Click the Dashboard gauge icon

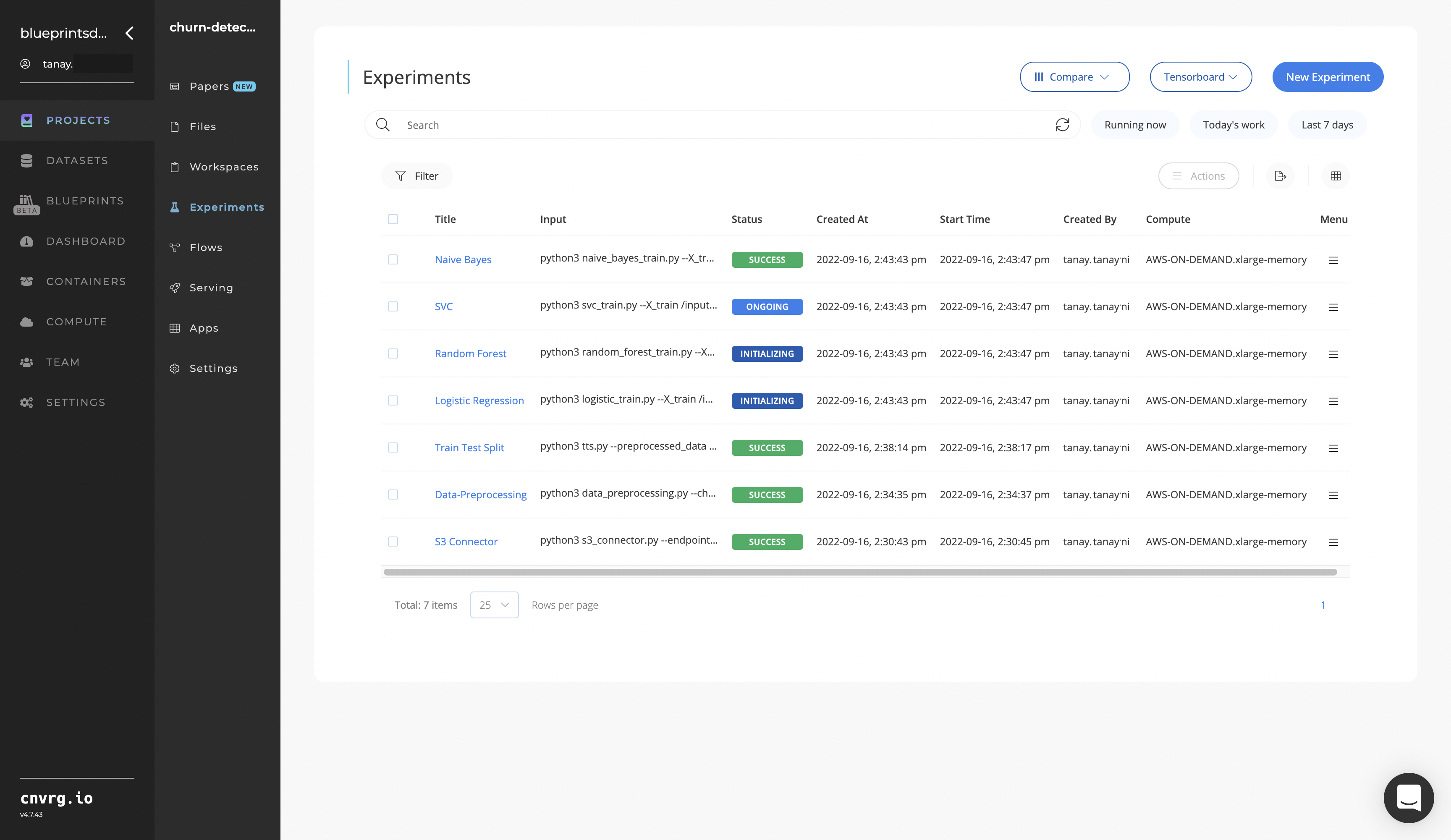[x=26, y=241]
